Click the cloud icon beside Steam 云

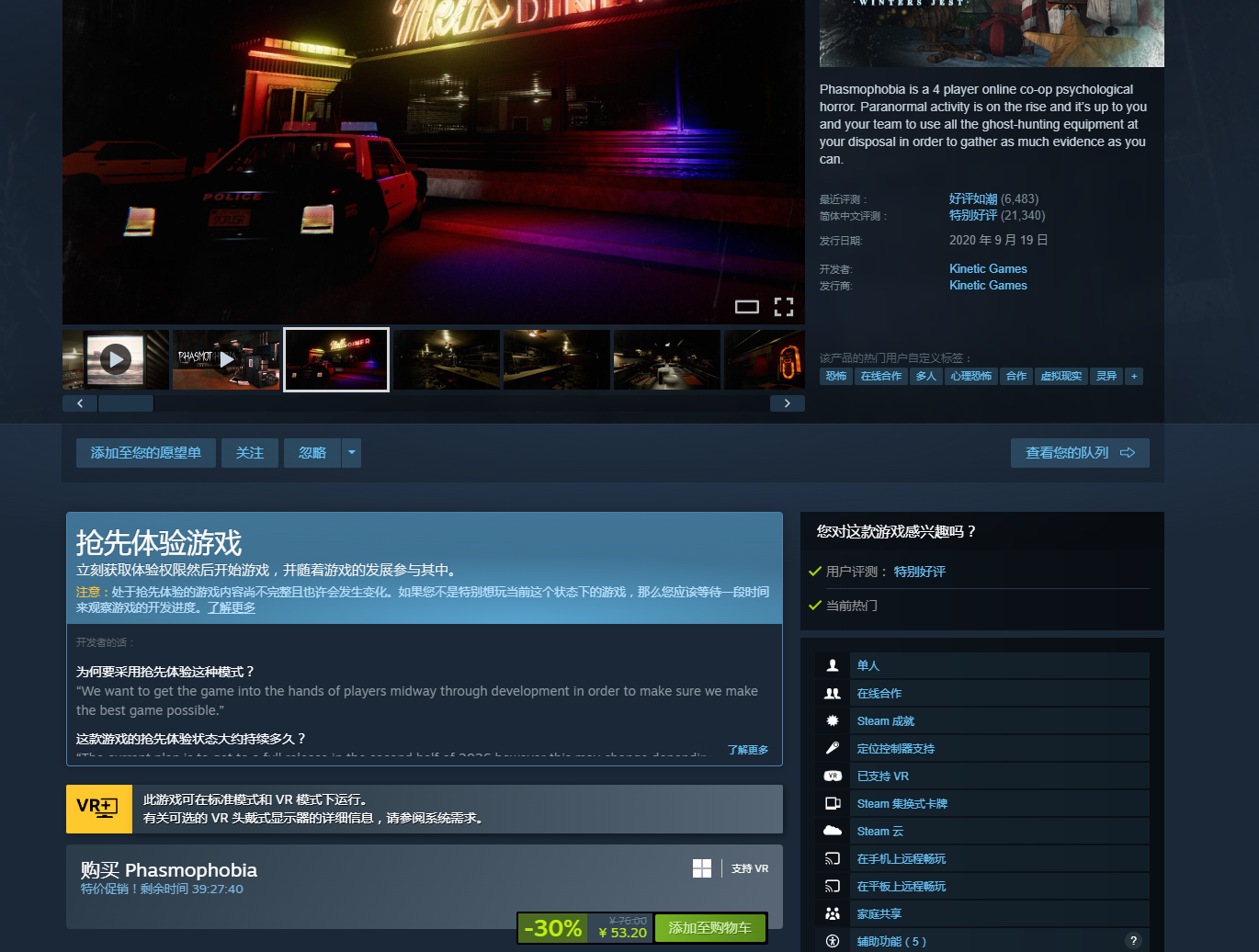tap(833, 831)
